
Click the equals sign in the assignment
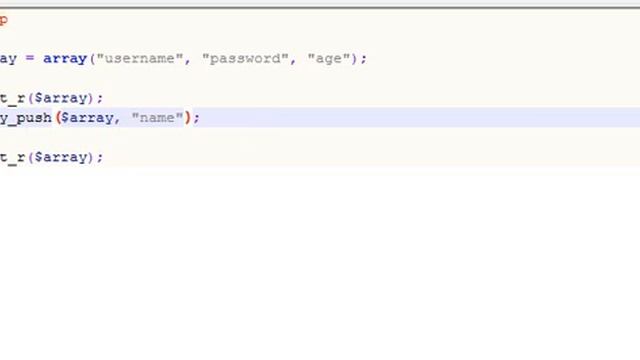(x=30, y=58)
